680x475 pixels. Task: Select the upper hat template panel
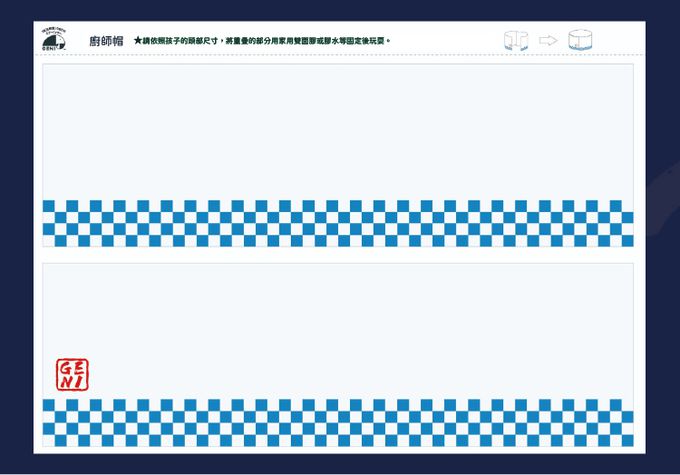click(x=338, y=130)
